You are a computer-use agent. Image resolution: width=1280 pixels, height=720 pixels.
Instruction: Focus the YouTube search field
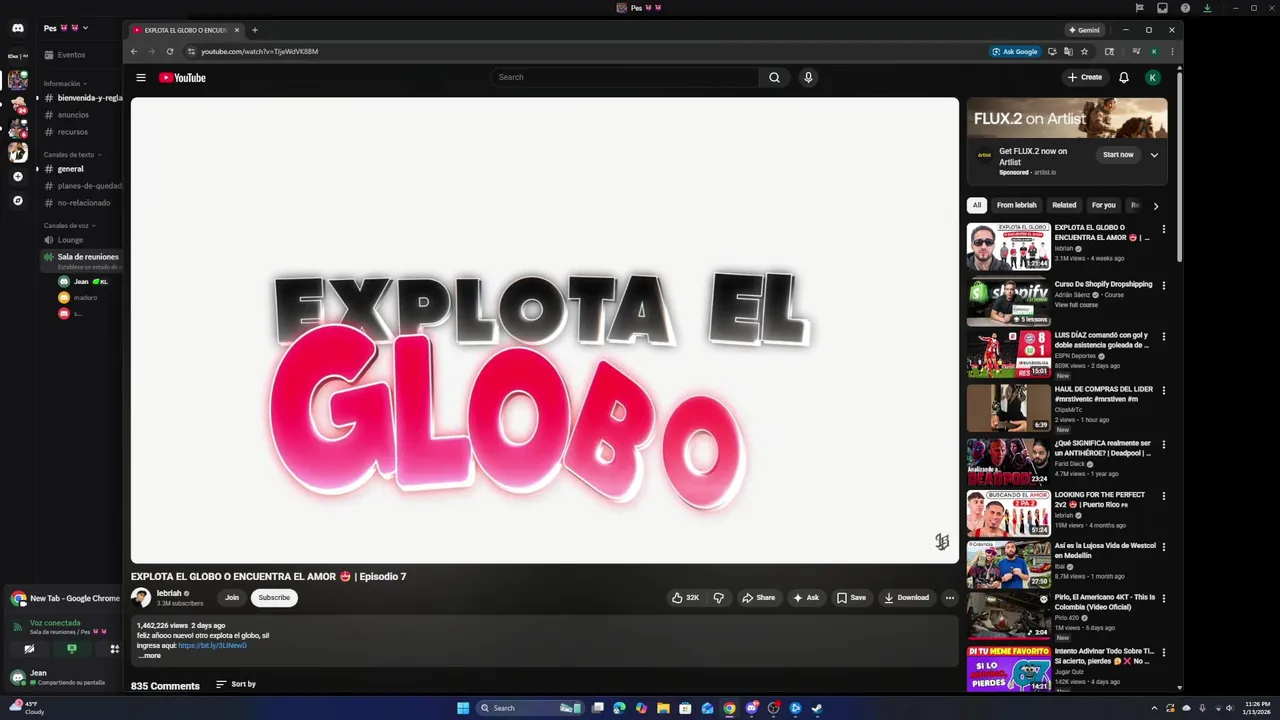tap(625, 77)
